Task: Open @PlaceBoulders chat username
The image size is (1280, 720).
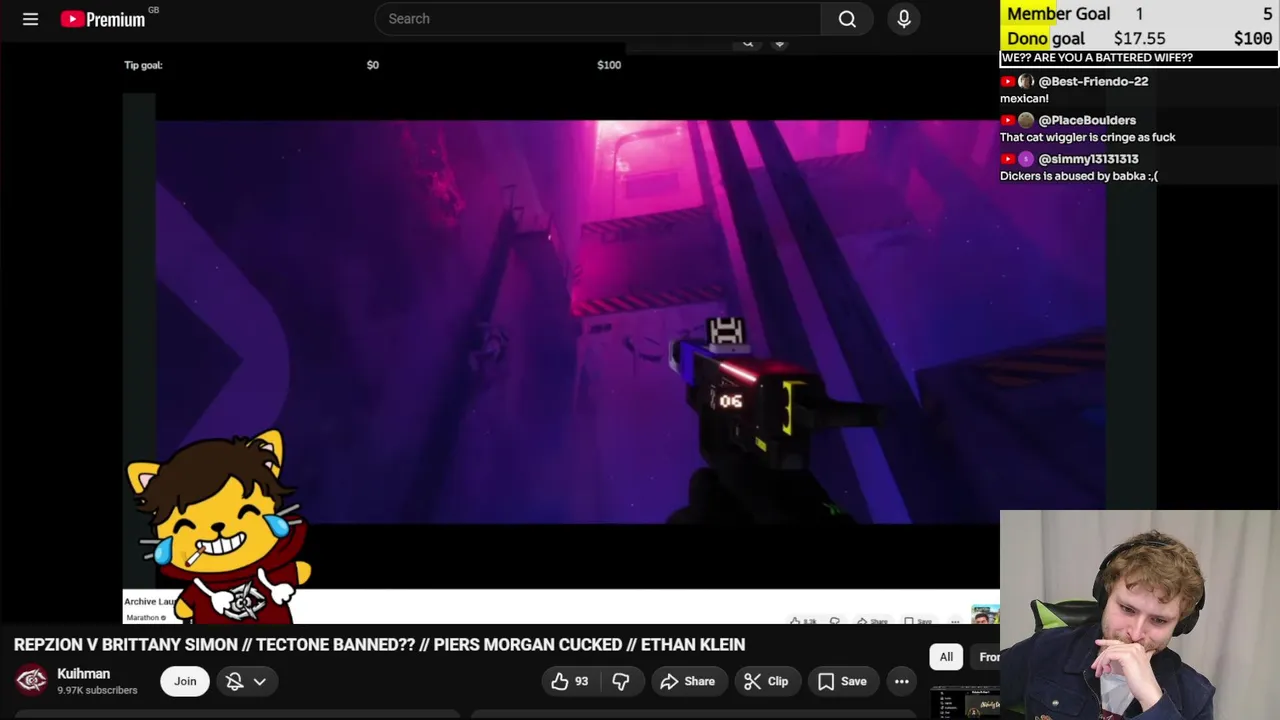Action: [x=1087, y=120]
